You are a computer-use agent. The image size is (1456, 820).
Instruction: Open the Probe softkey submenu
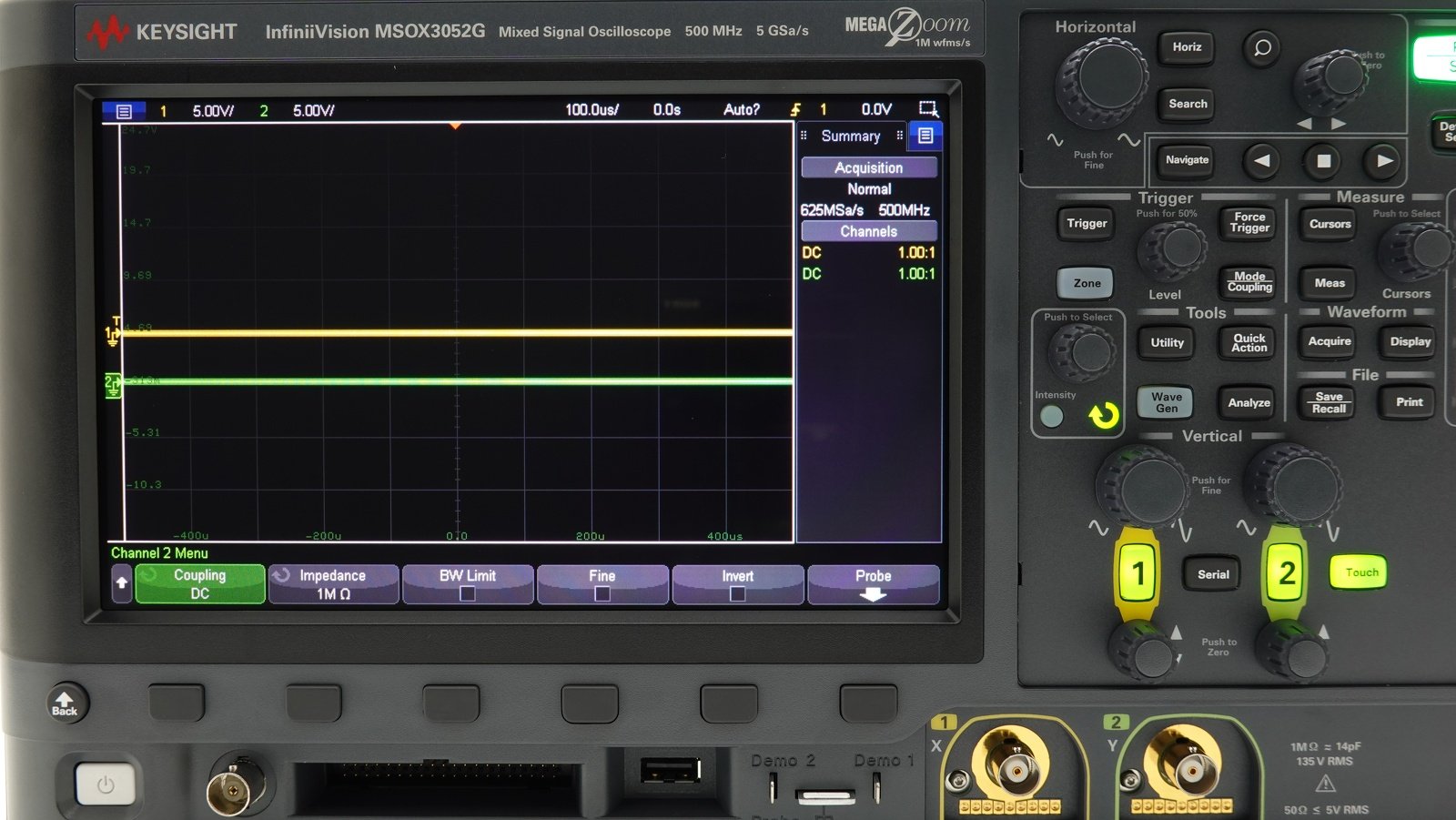(874, 584)
